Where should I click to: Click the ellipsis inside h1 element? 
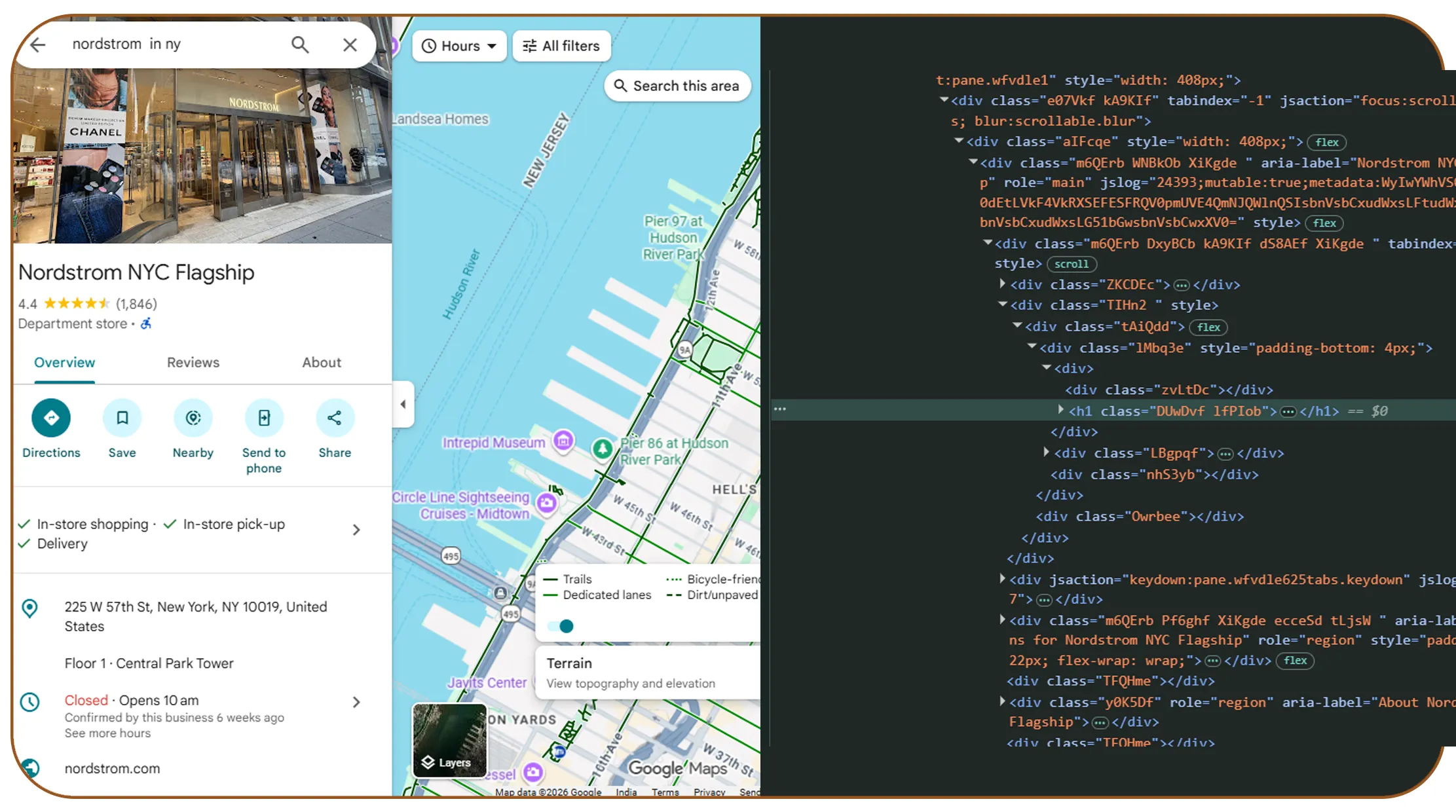tap(1288, 411)
